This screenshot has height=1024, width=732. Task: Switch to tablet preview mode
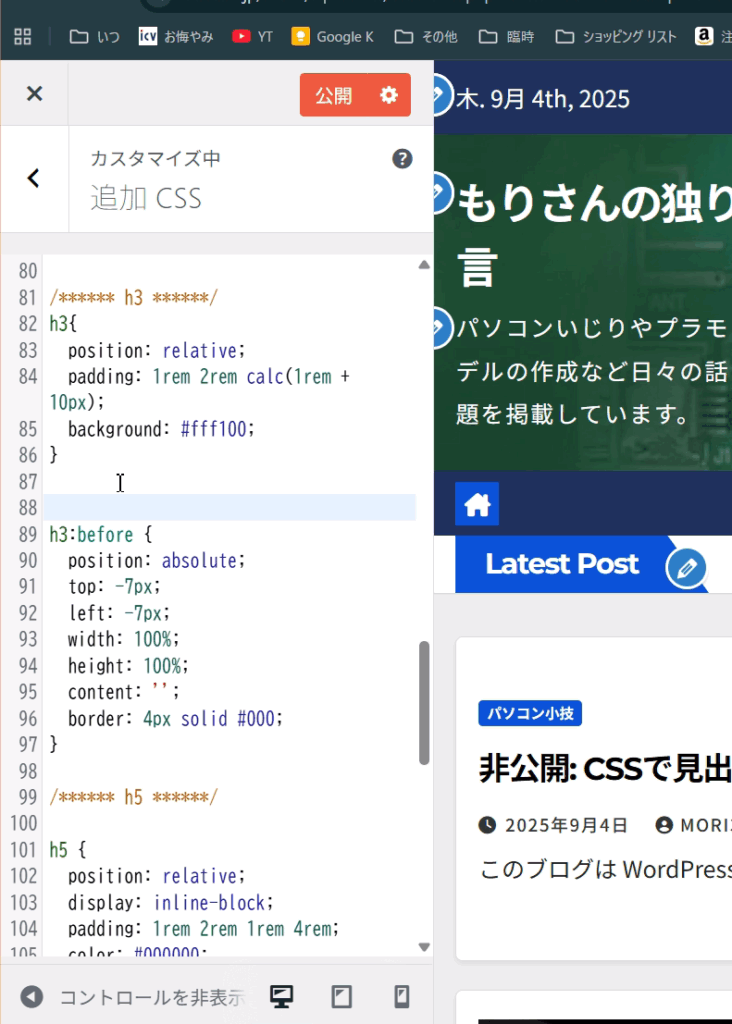point(342,996)
